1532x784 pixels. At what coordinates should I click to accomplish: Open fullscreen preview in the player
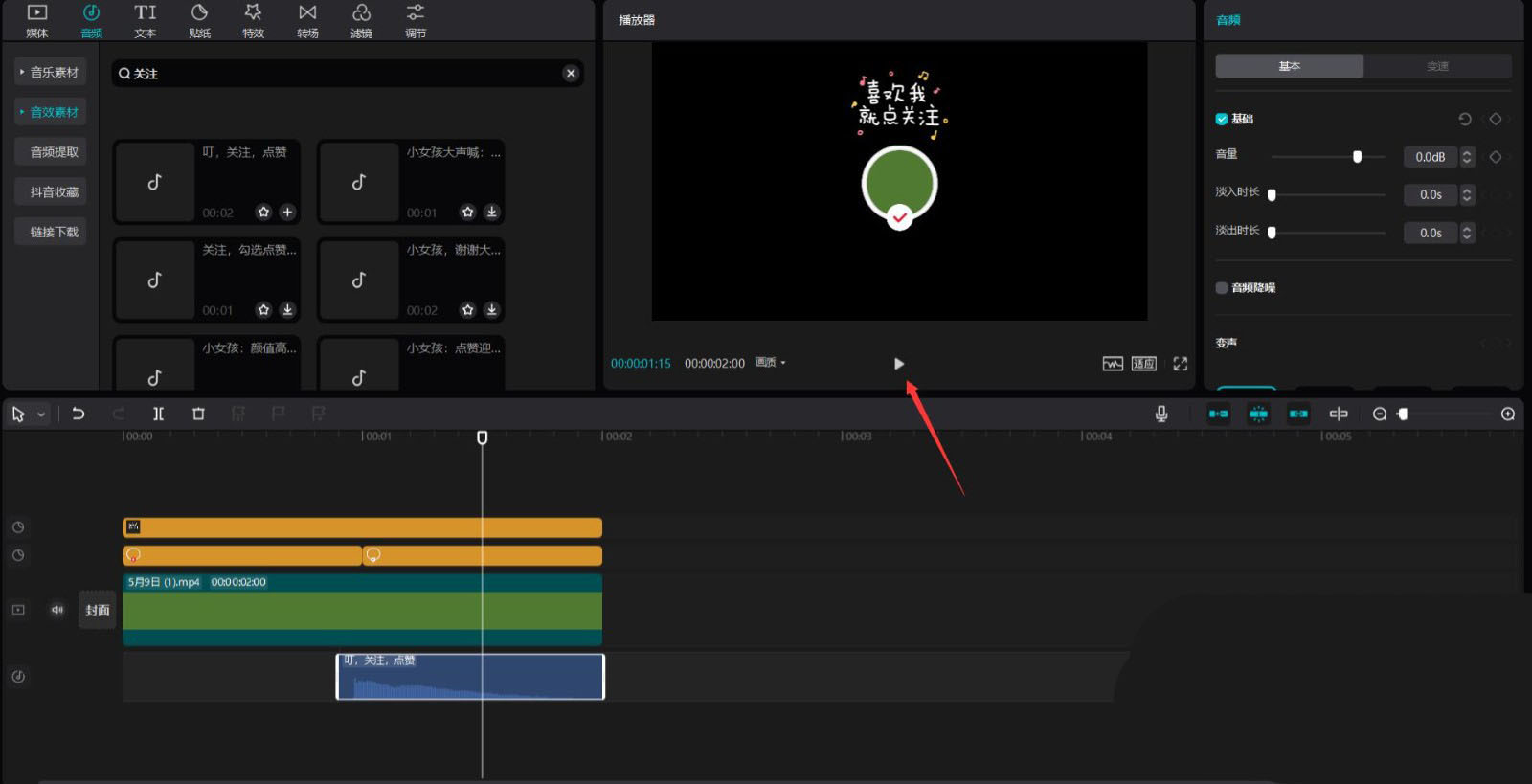1180,364
